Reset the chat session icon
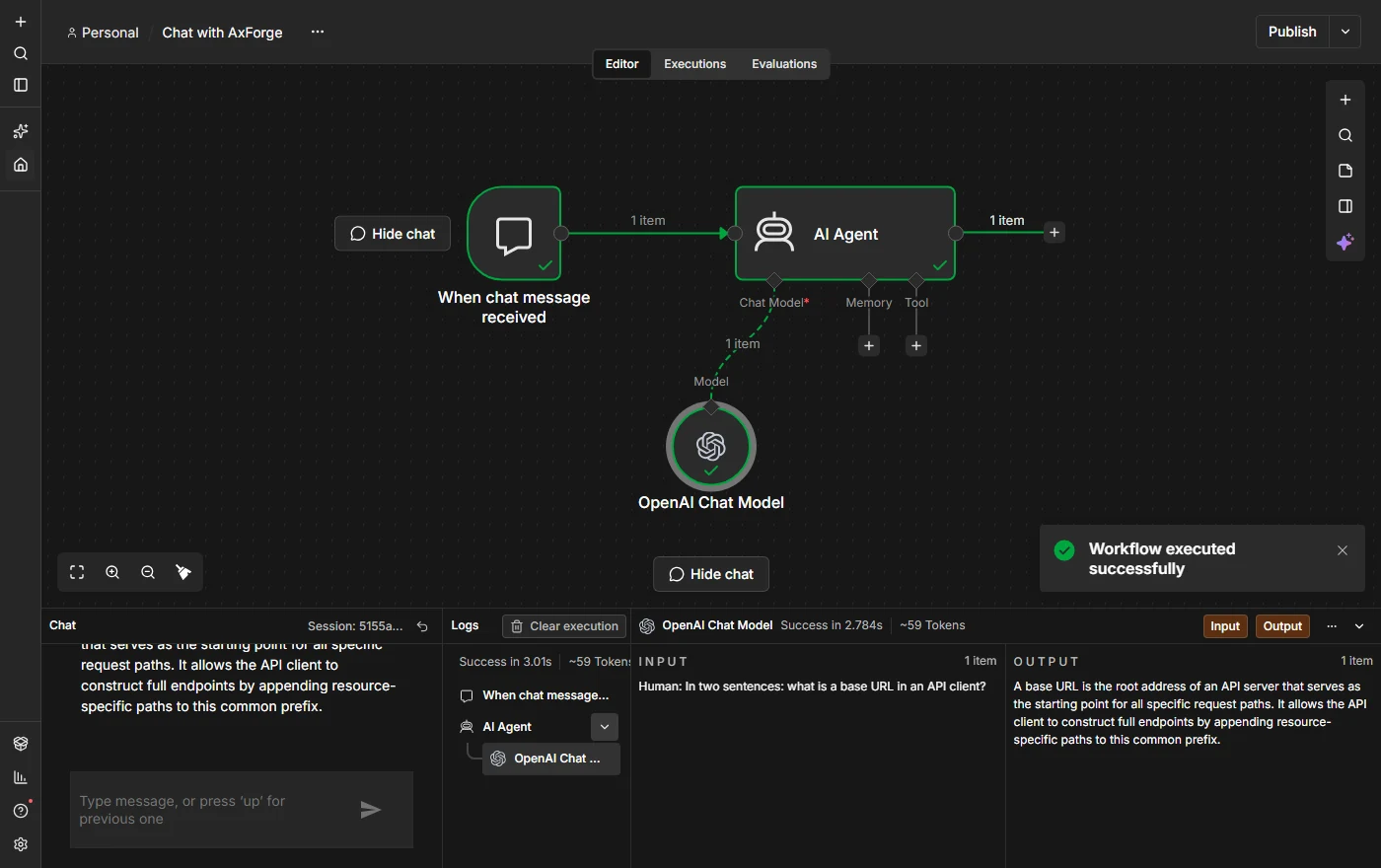Viewport: 1381px width, 868px height. pos(422,626)
